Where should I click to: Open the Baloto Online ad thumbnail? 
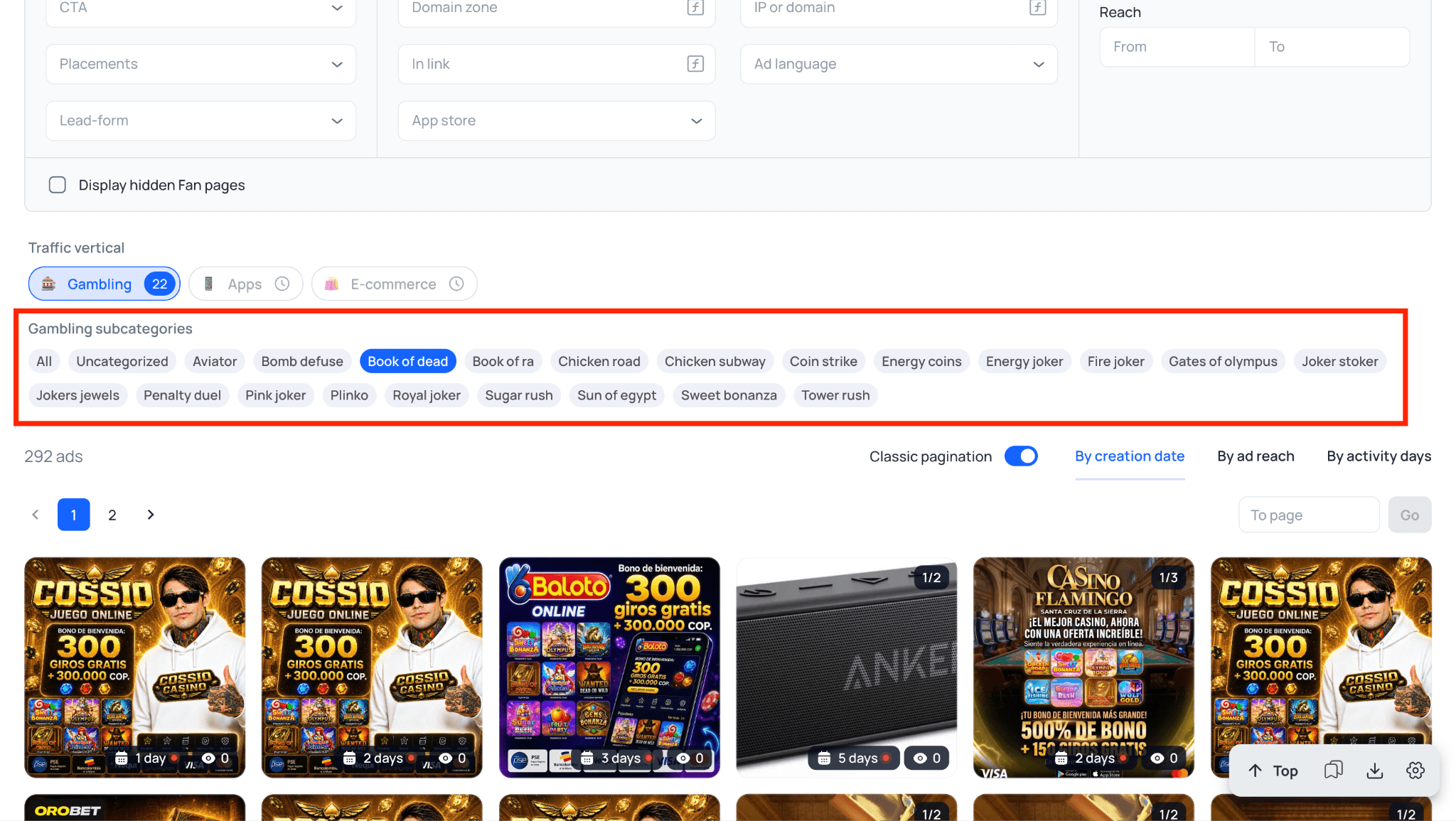pos(609,667)
